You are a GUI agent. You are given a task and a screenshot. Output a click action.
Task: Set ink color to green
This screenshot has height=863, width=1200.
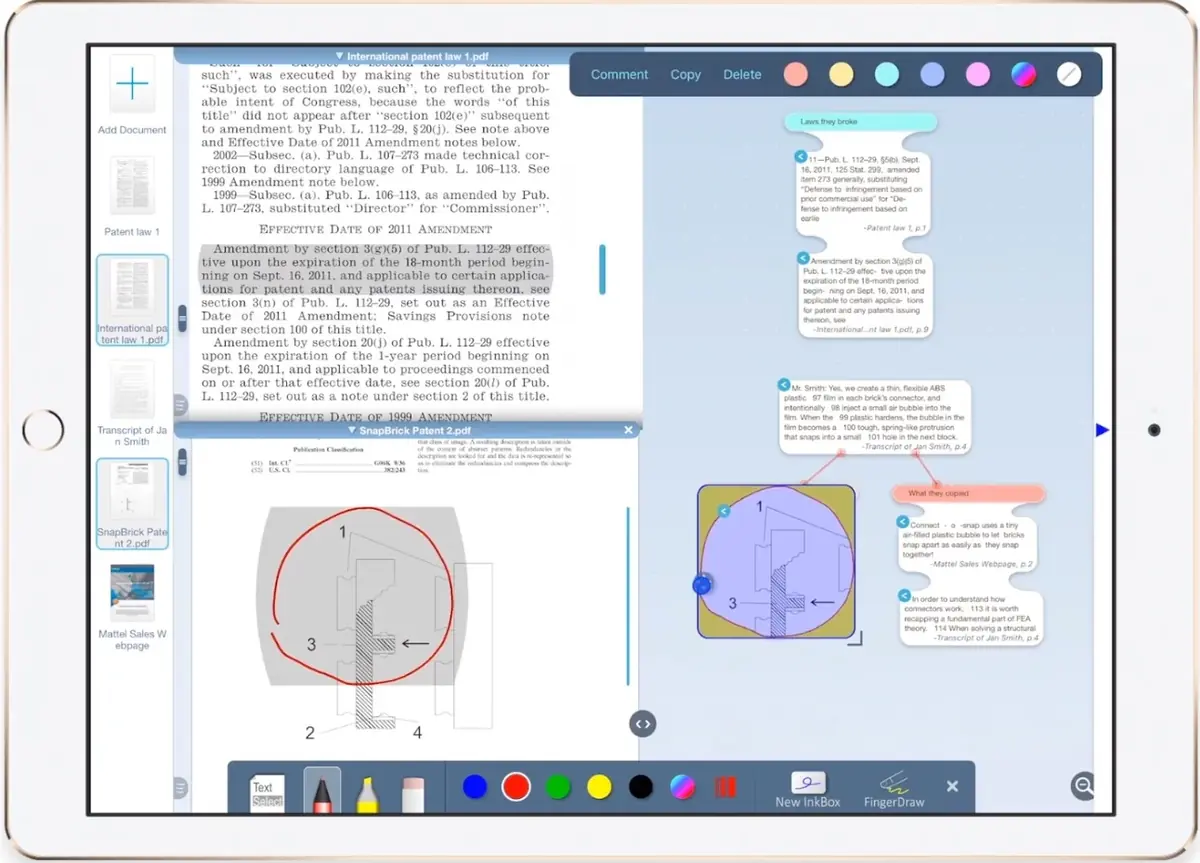[x=558, y=787]
